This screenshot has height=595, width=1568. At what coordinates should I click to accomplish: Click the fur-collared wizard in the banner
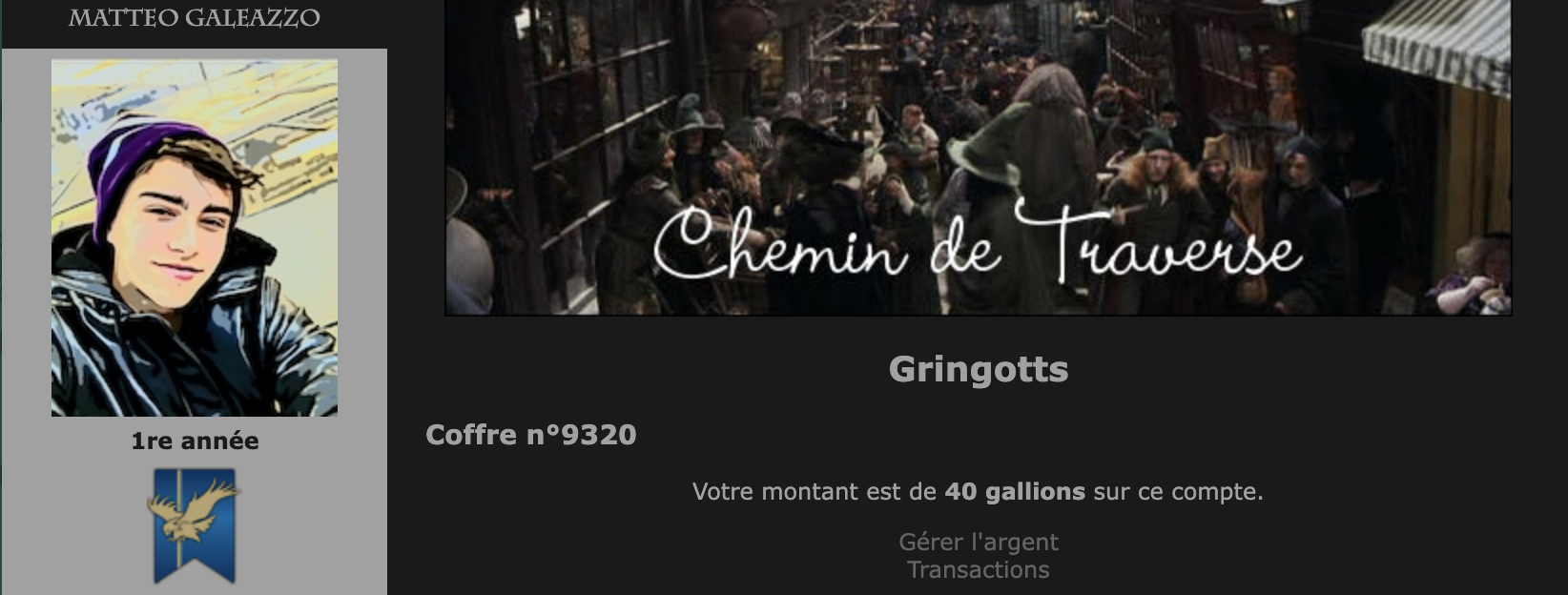tap(1157, 191)
